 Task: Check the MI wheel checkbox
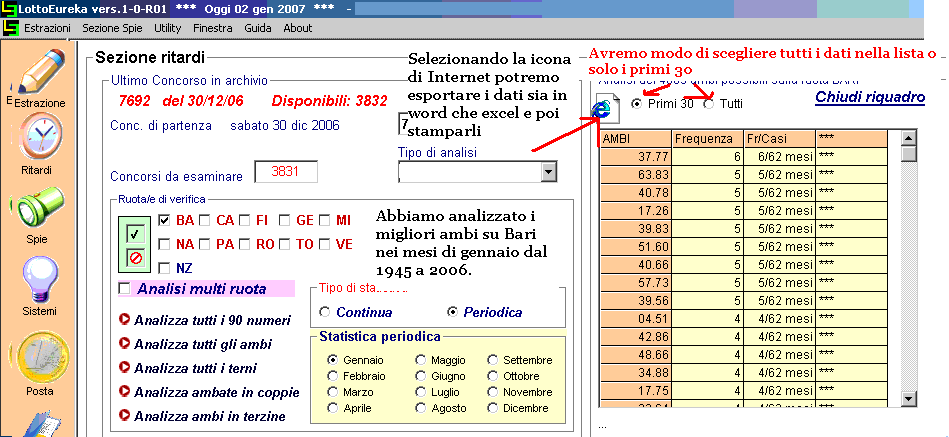(325, 220)
